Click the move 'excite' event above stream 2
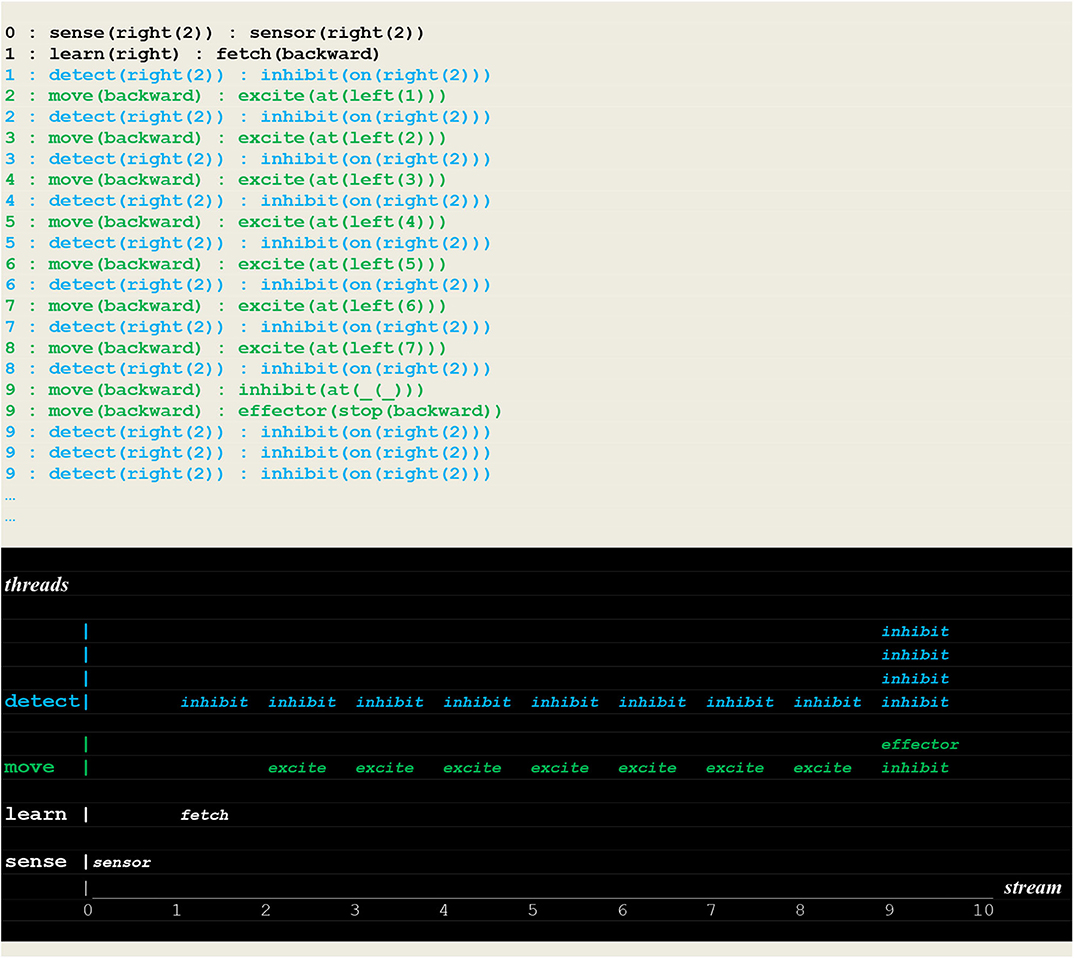This screenshot has height=958, width=1074. click(297, 768)
